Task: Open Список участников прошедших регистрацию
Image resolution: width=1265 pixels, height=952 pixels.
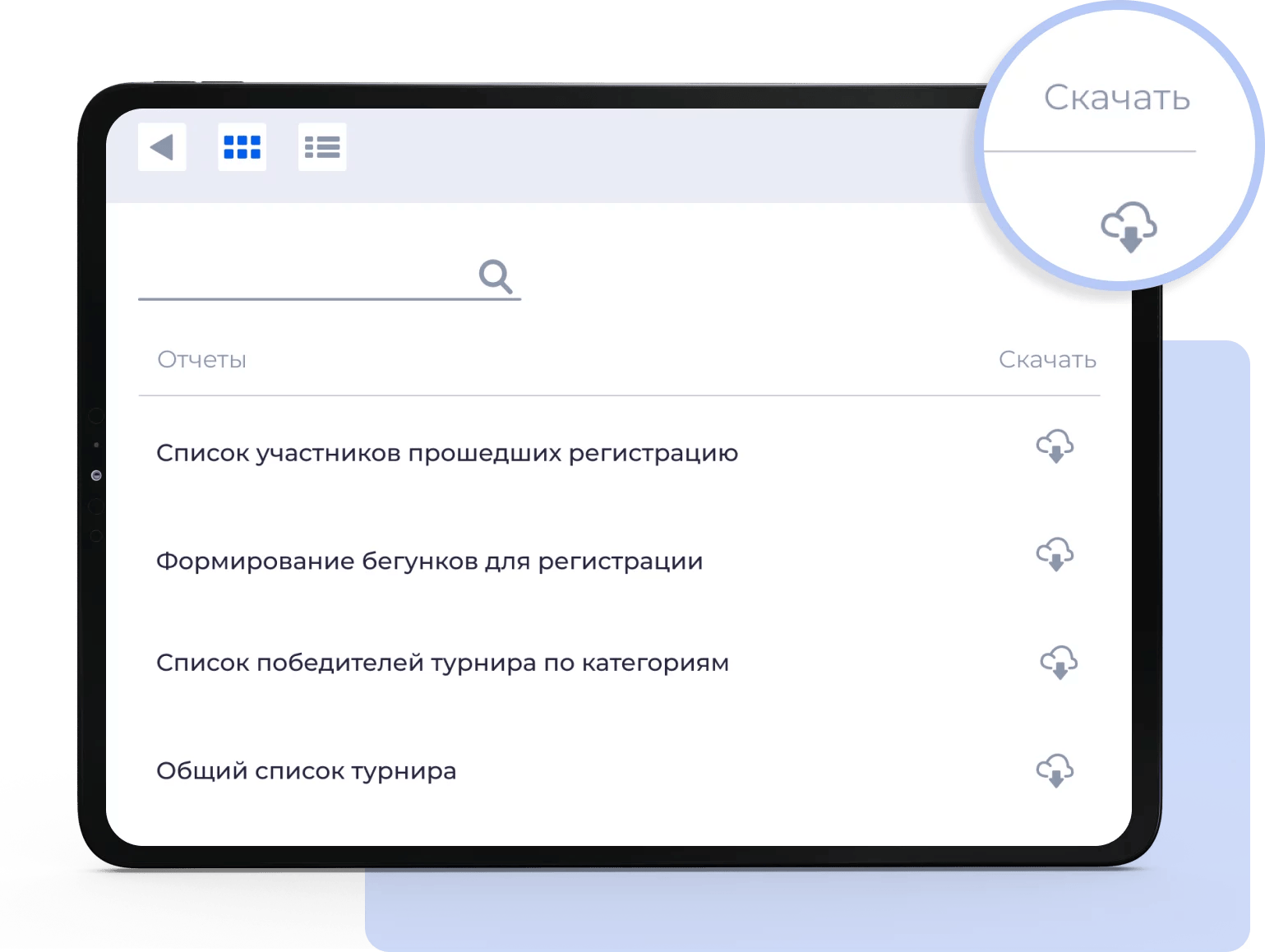Action: 447,453
